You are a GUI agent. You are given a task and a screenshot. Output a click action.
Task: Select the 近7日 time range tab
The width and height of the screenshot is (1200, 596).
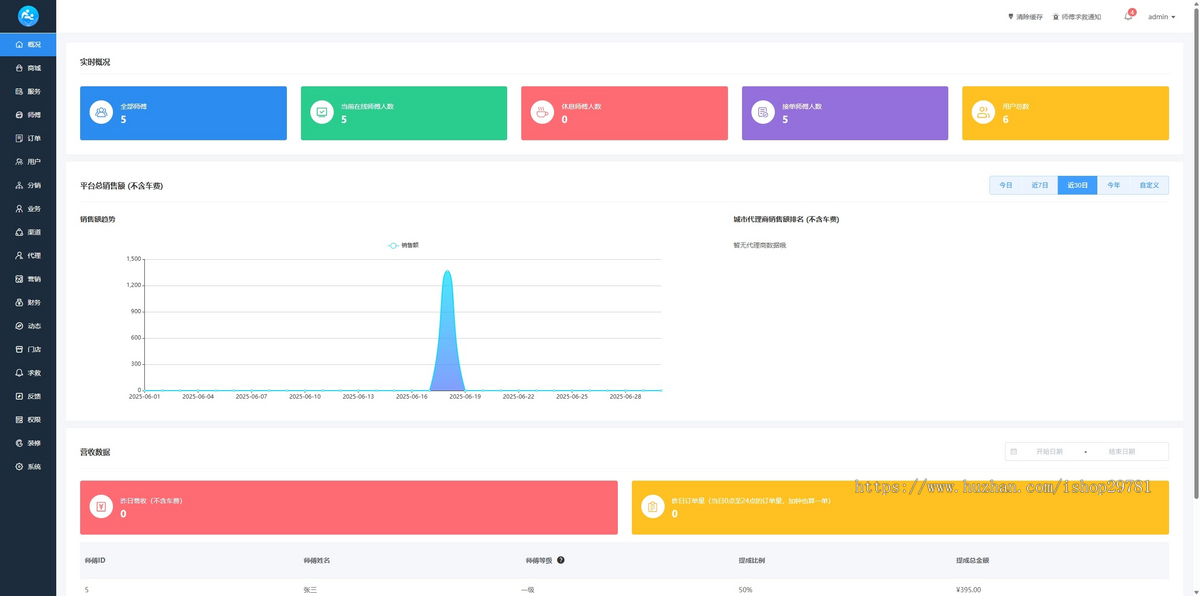click(1040, 185)
